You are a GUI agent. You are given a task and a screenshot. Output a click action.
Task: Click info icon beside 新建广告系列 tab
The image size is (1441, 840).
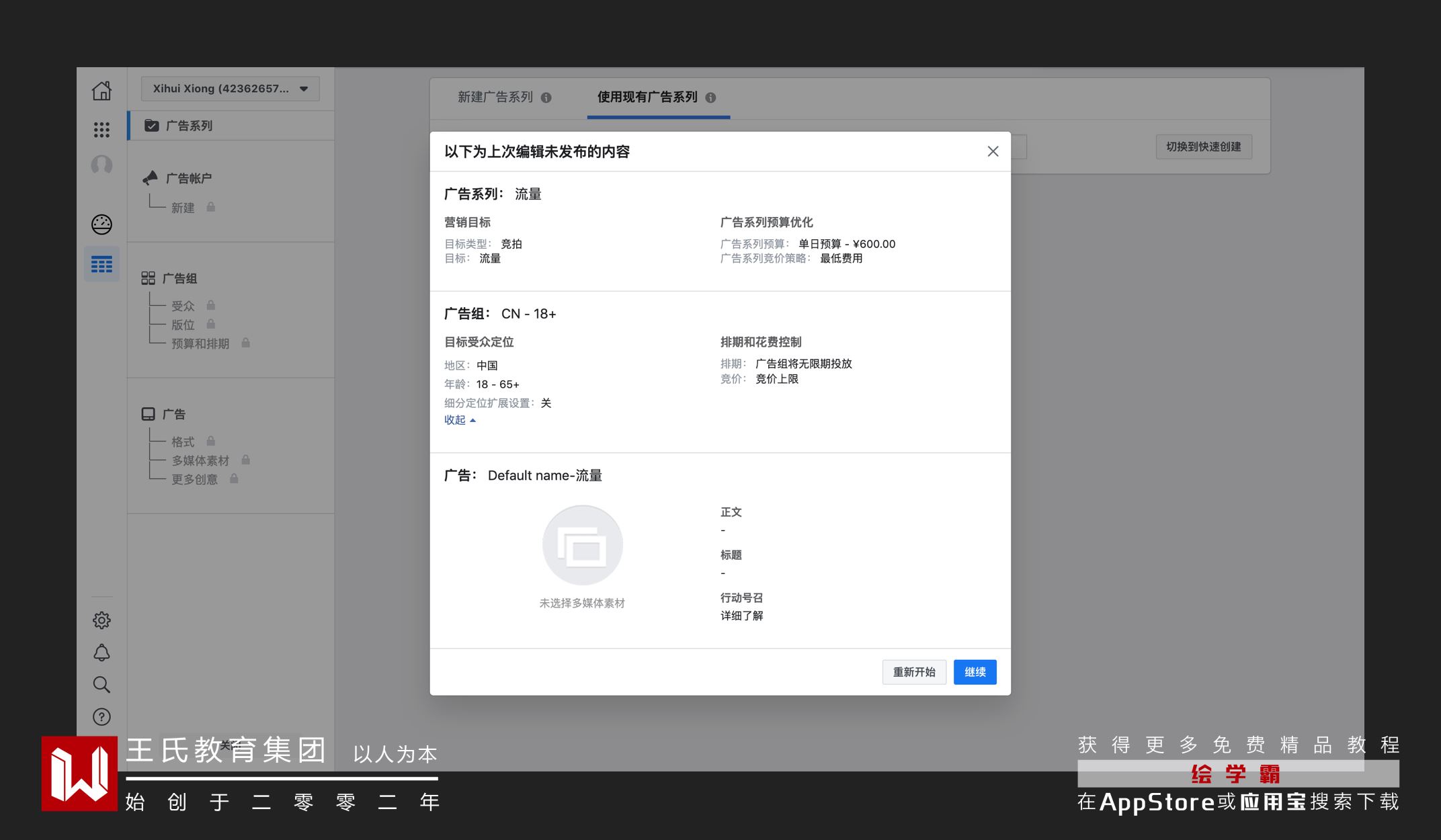click(x=546, y=98)
